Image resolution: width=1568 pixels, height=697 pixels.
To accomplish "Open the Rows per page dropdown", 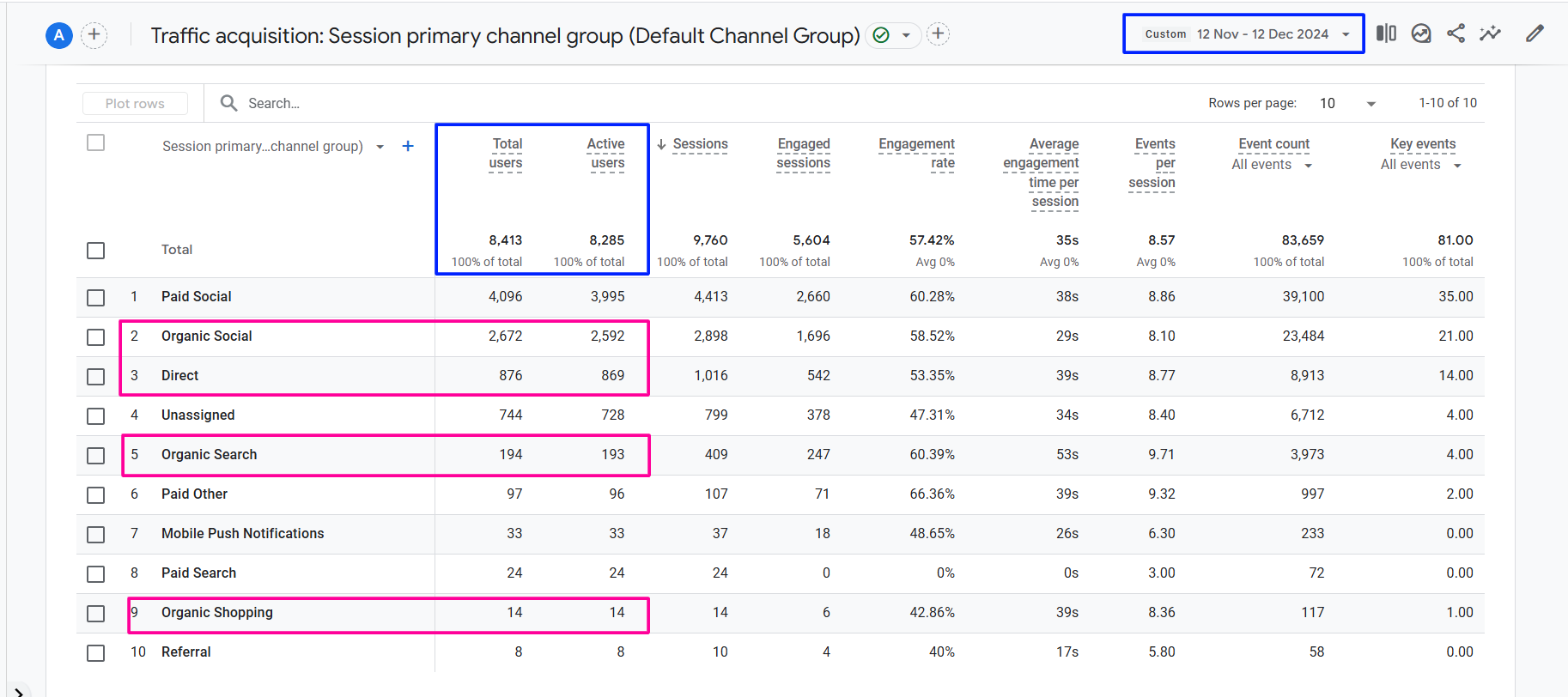I will pyautogui.click(x=1347, y=103).
